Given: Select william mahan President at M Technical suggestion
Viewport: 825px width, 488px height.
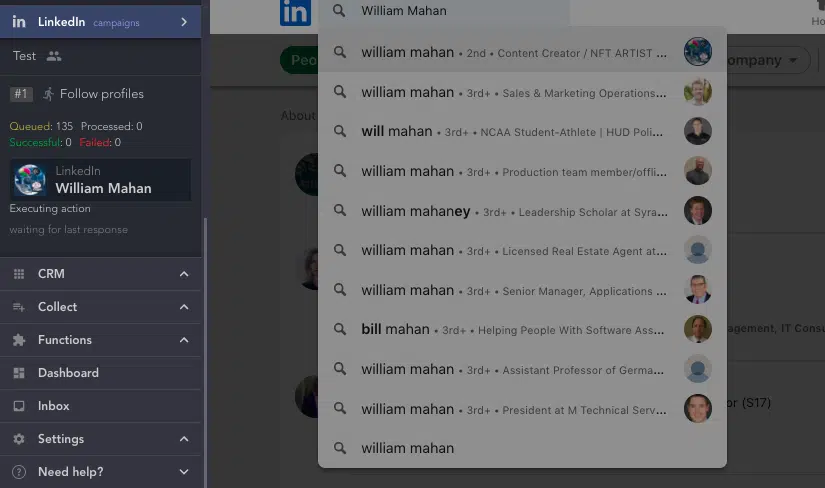Looking at the screenshot, I should tap(522, 409).
